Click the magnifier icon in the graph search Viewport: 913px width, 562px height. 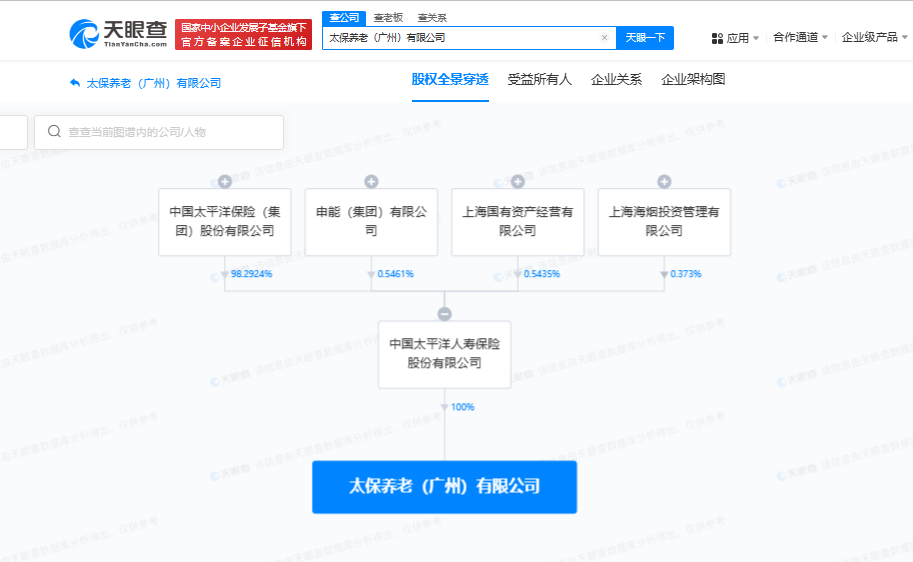pyautogui.click(x=53, y=132)
